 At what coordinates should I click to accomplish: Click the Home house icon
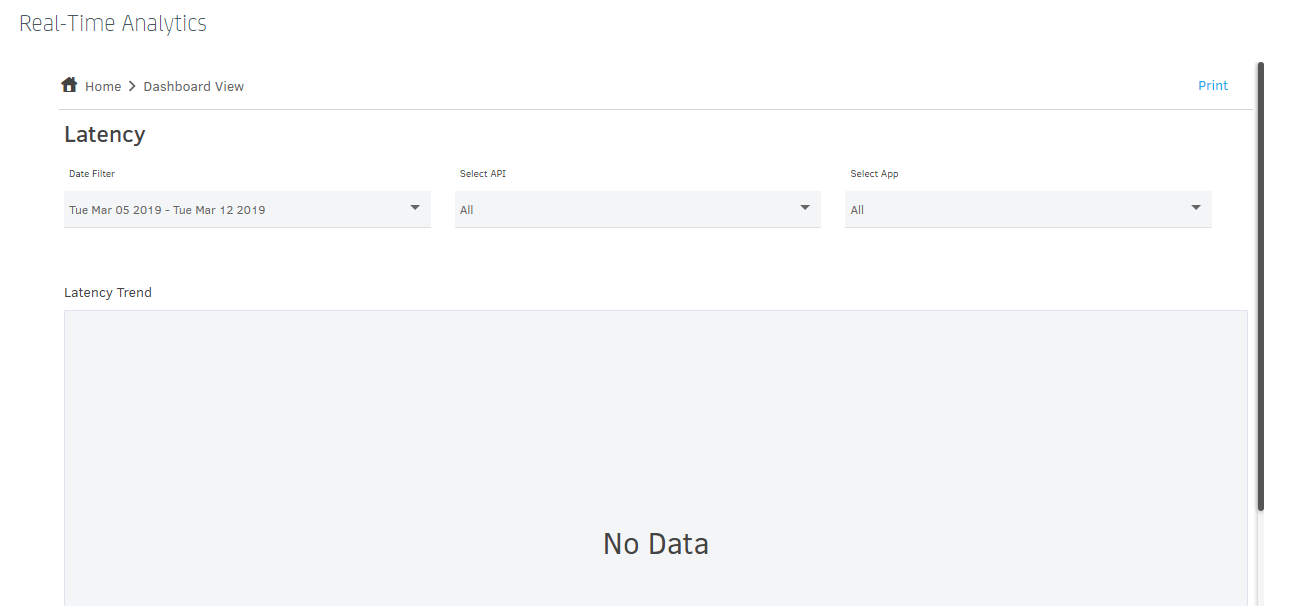[x=69, y=84]
